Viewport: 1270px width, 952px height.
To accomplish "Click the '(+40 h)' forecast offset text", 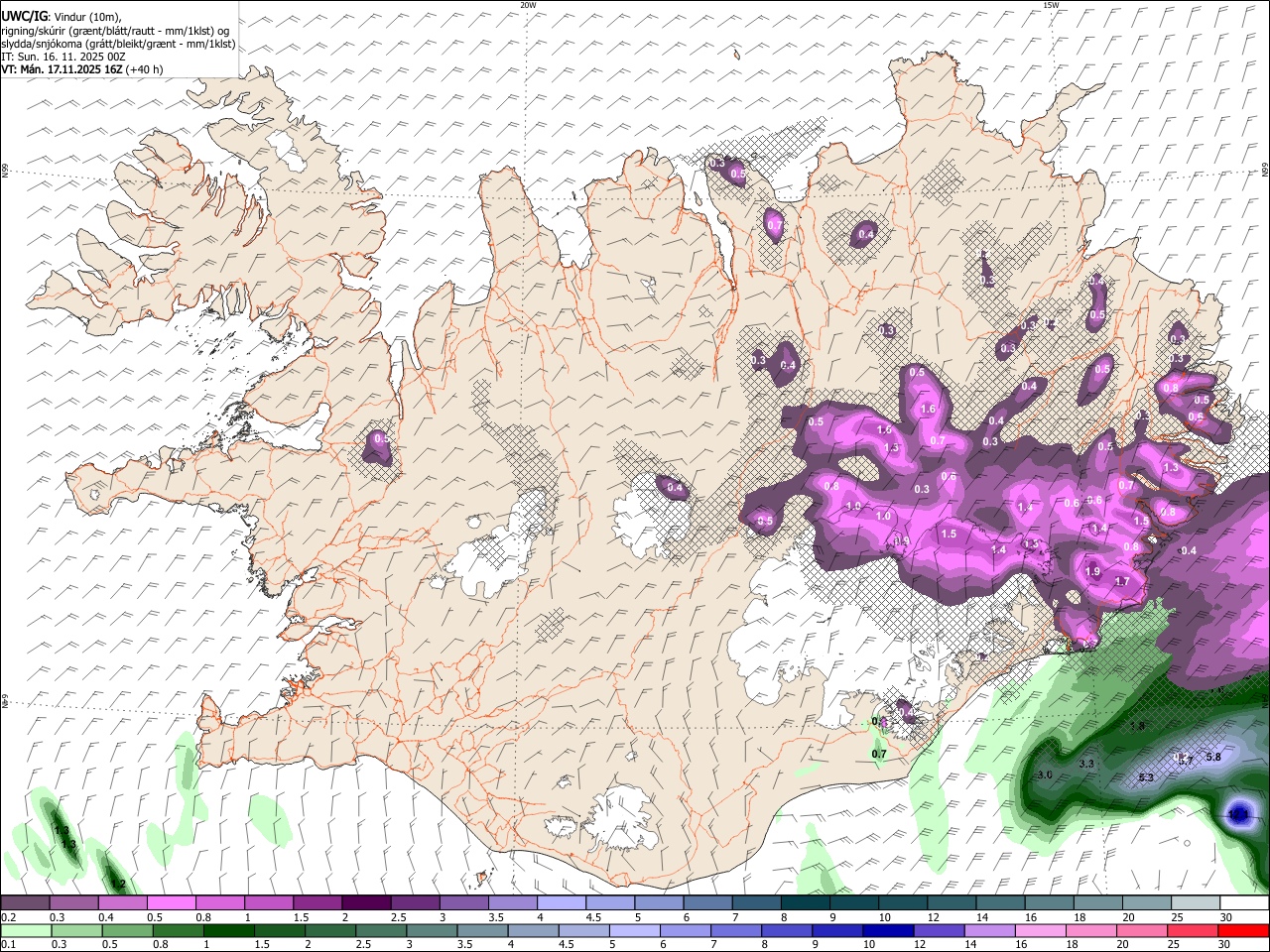I will coord(145,69).
